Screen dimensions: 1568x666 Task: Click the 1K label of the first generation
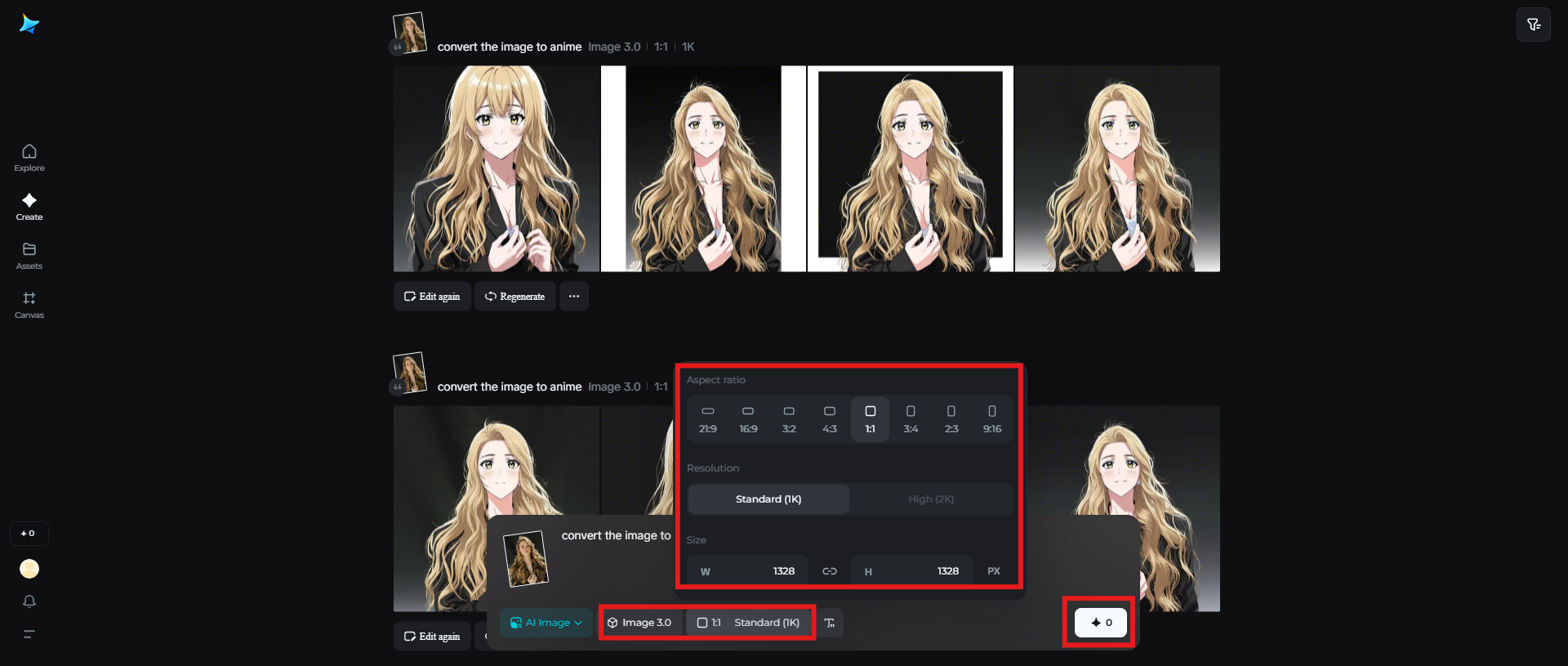[688, 47]
